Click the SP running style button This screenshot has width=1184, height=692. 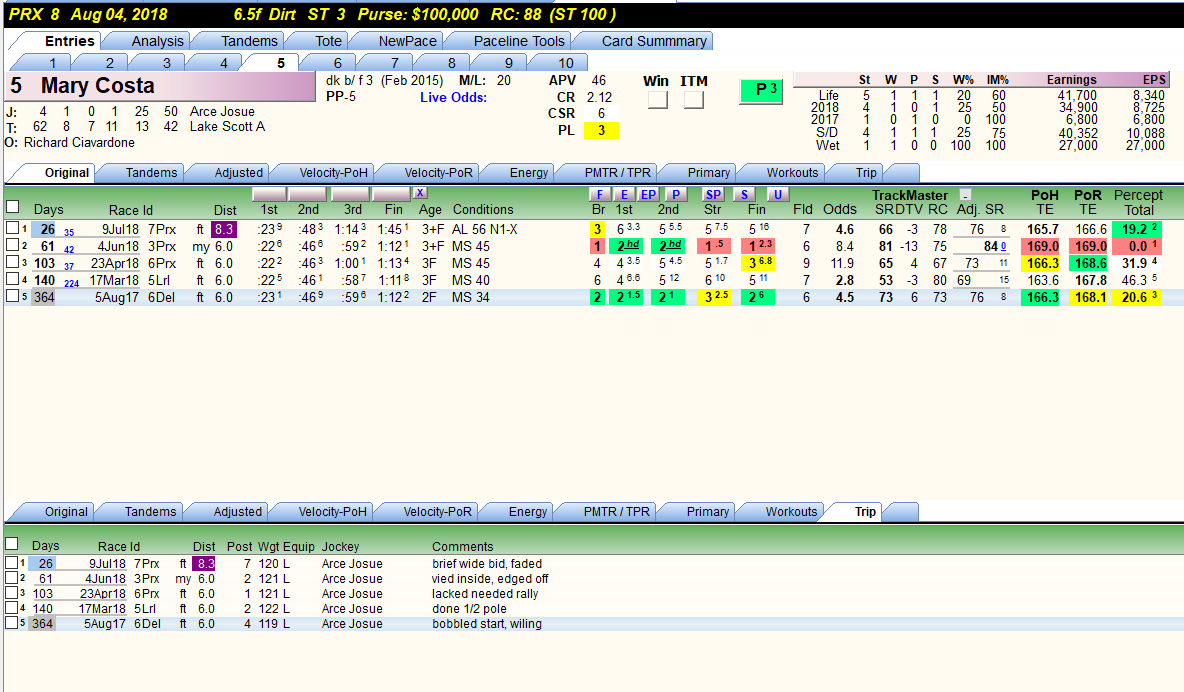pos(713,194)
